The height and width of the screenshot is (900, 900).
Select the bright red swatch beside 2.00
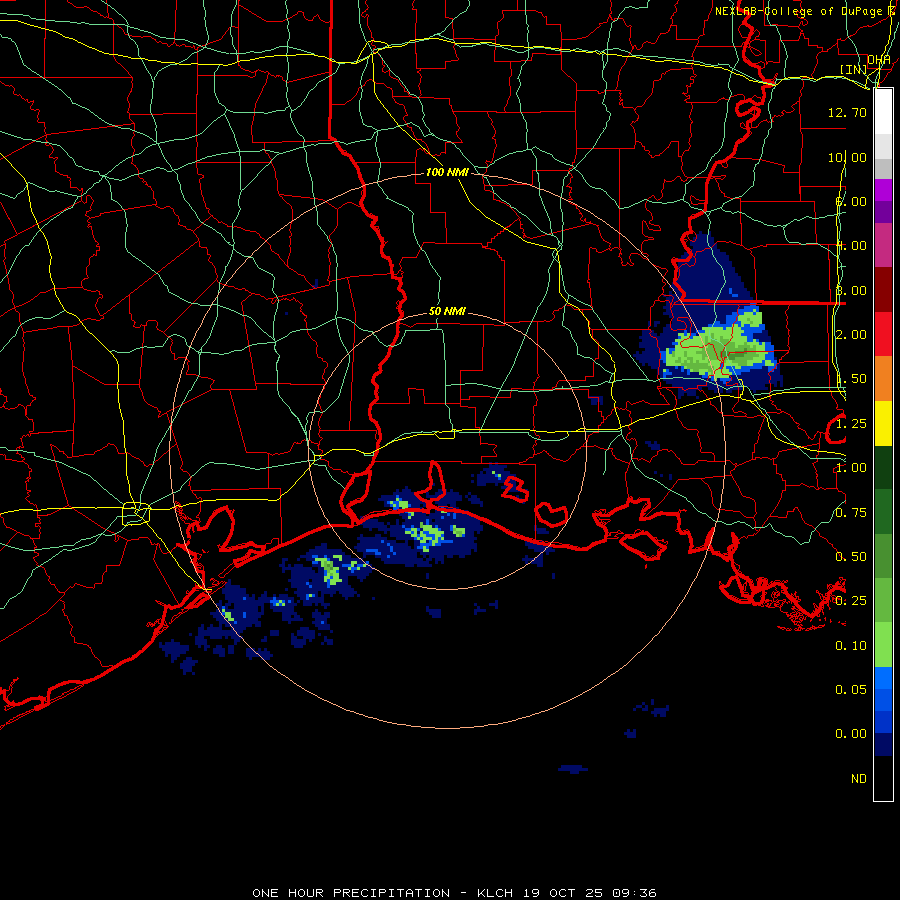coord(883,335)
